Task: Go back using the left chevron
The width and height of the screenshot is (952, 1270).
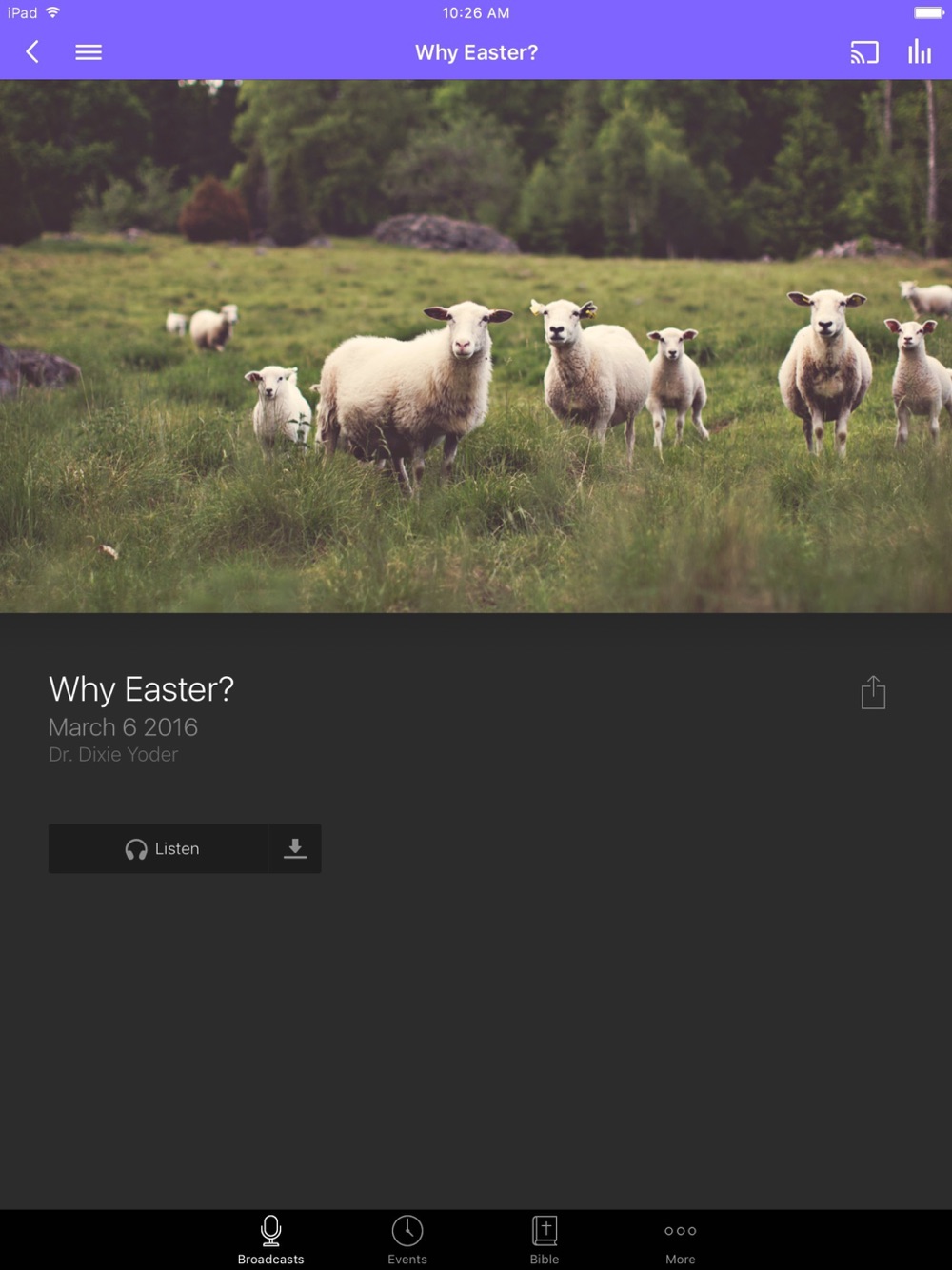Action: click(32, 52)
